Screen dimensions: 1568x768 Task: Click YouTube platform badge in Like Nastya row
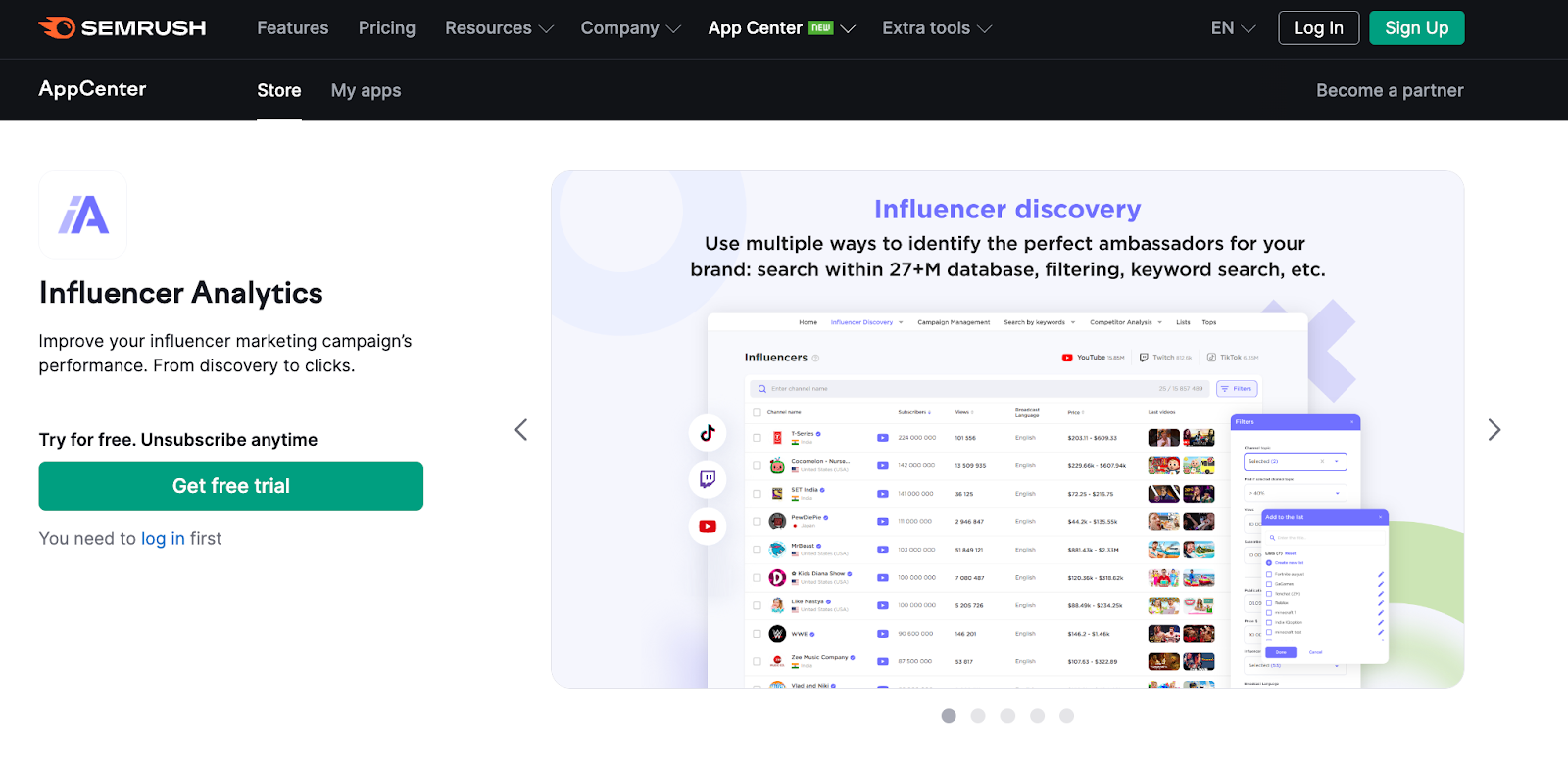(883, 605)
